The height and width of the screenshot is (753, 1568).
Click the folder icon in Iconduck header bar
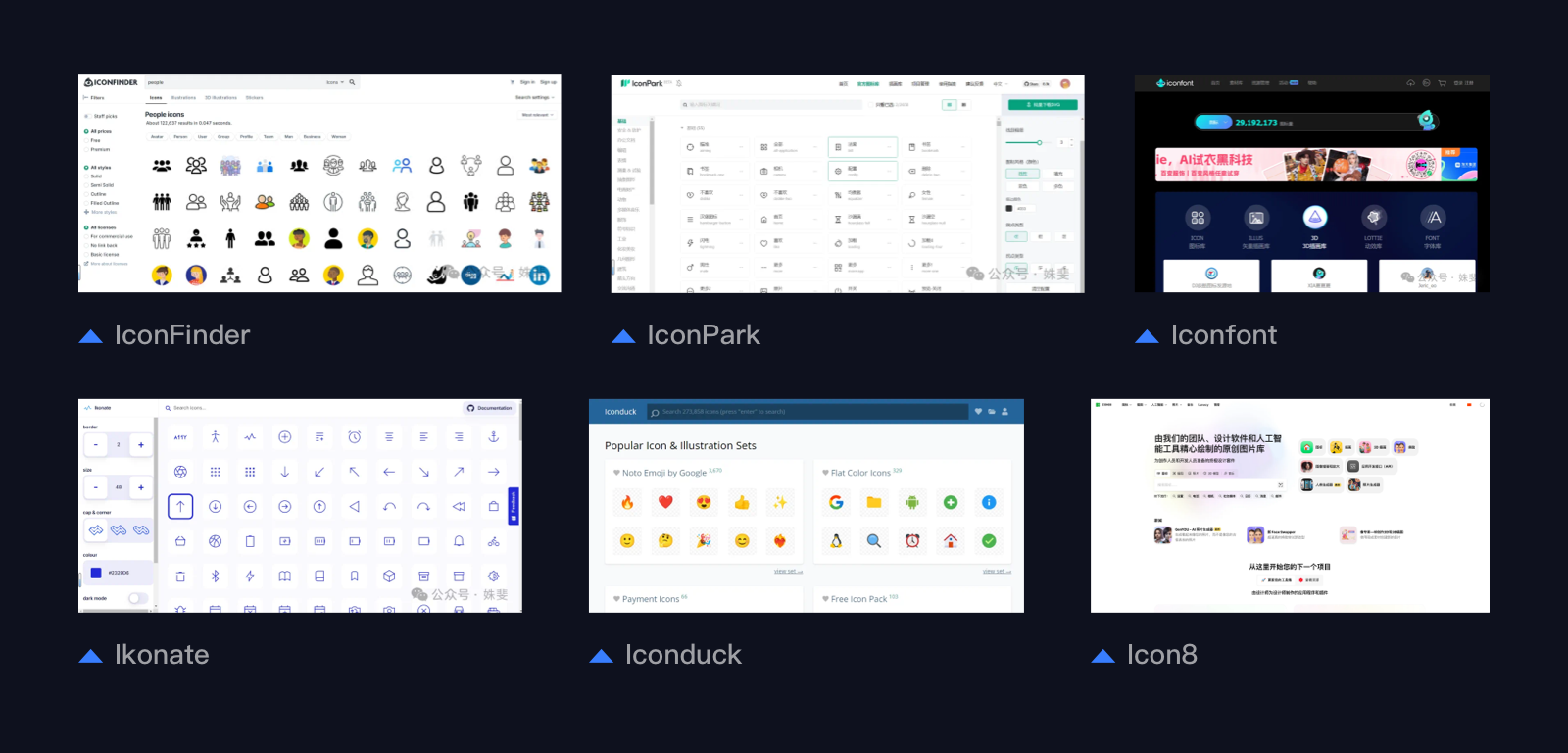pos(992,412)
